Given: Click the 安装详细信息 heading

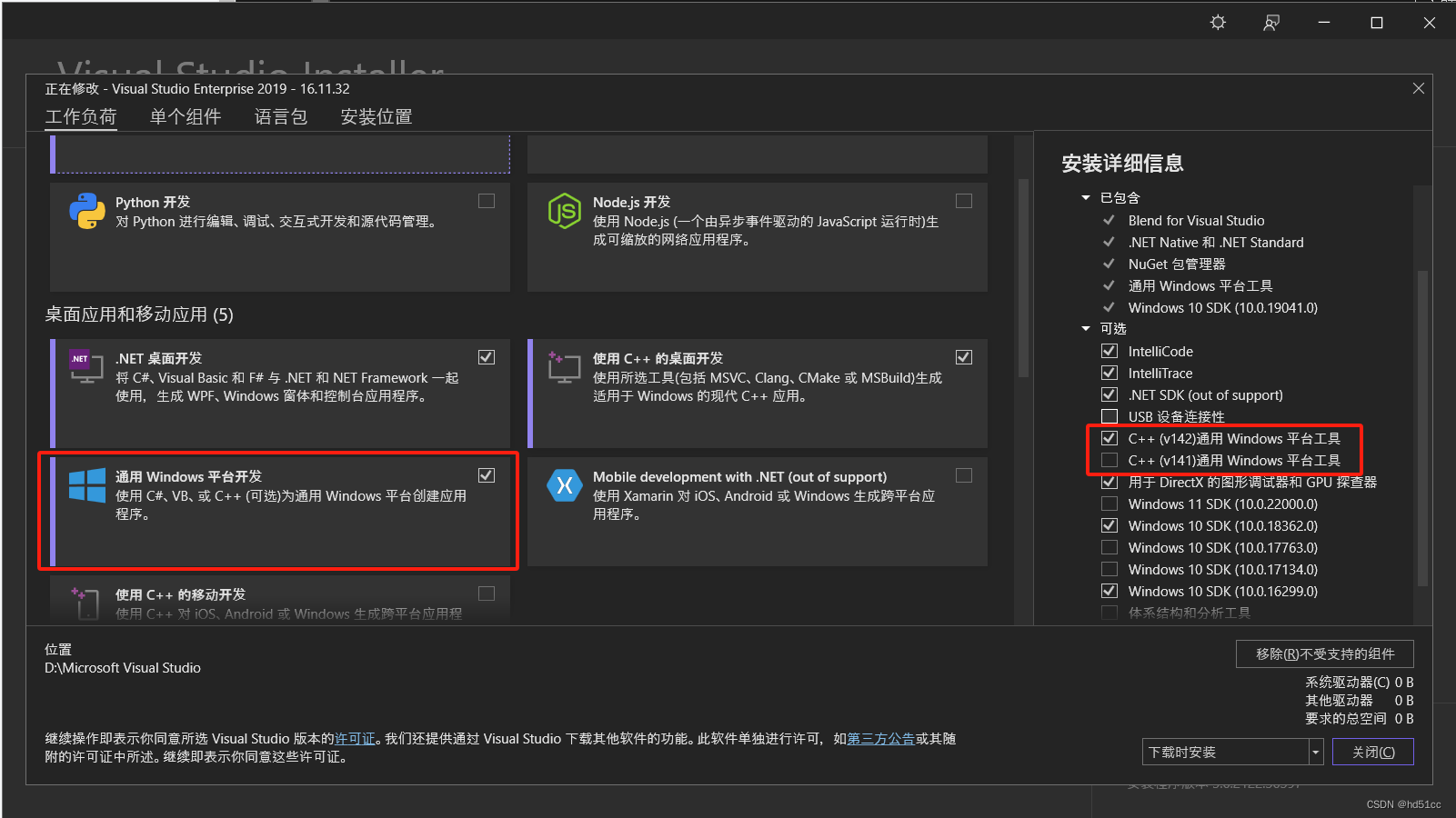Looking at the screenshot, I should click(1122, 164).
